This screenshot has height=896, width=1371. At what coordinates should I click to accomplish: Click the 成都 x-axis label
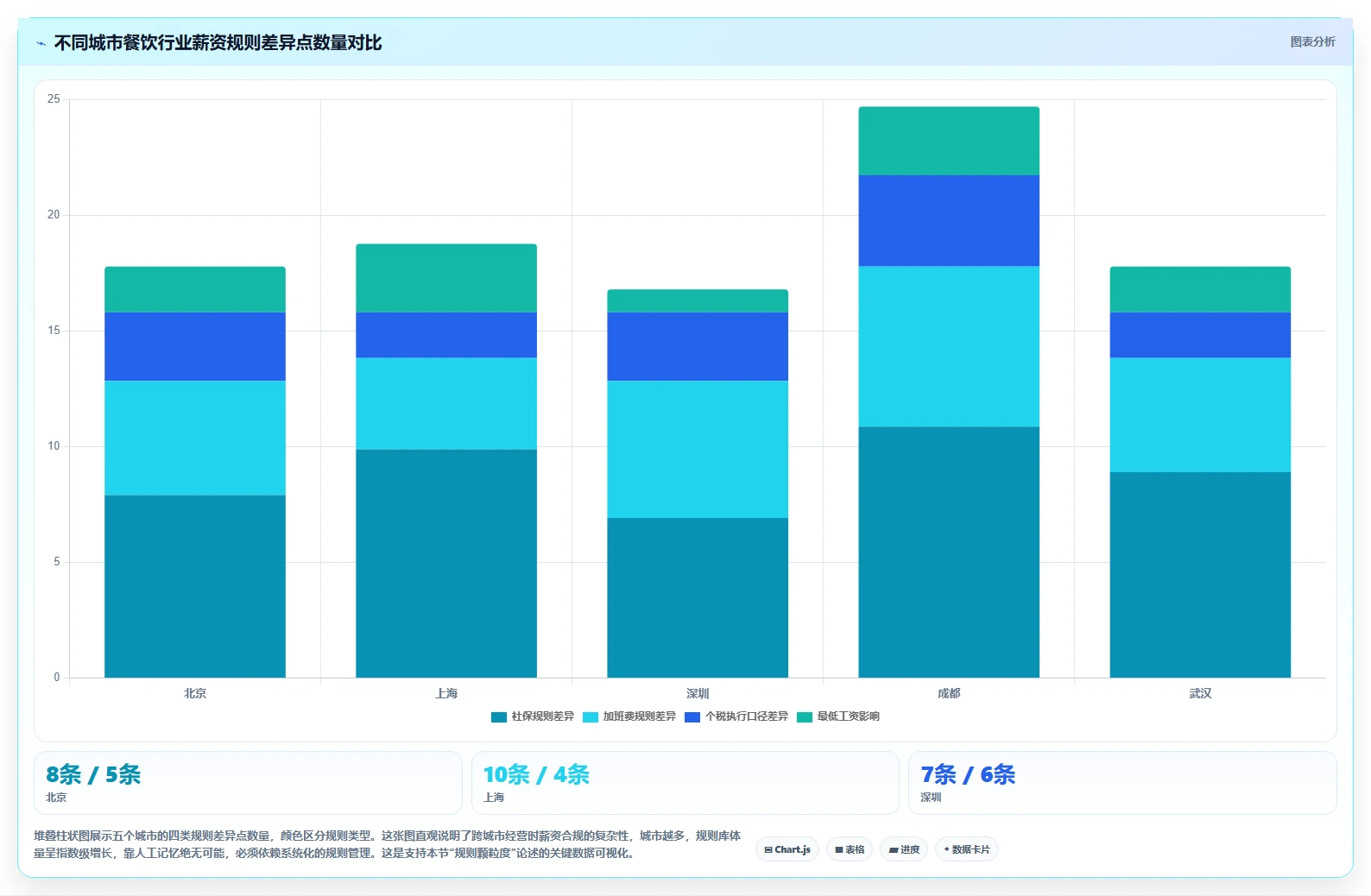949,693
